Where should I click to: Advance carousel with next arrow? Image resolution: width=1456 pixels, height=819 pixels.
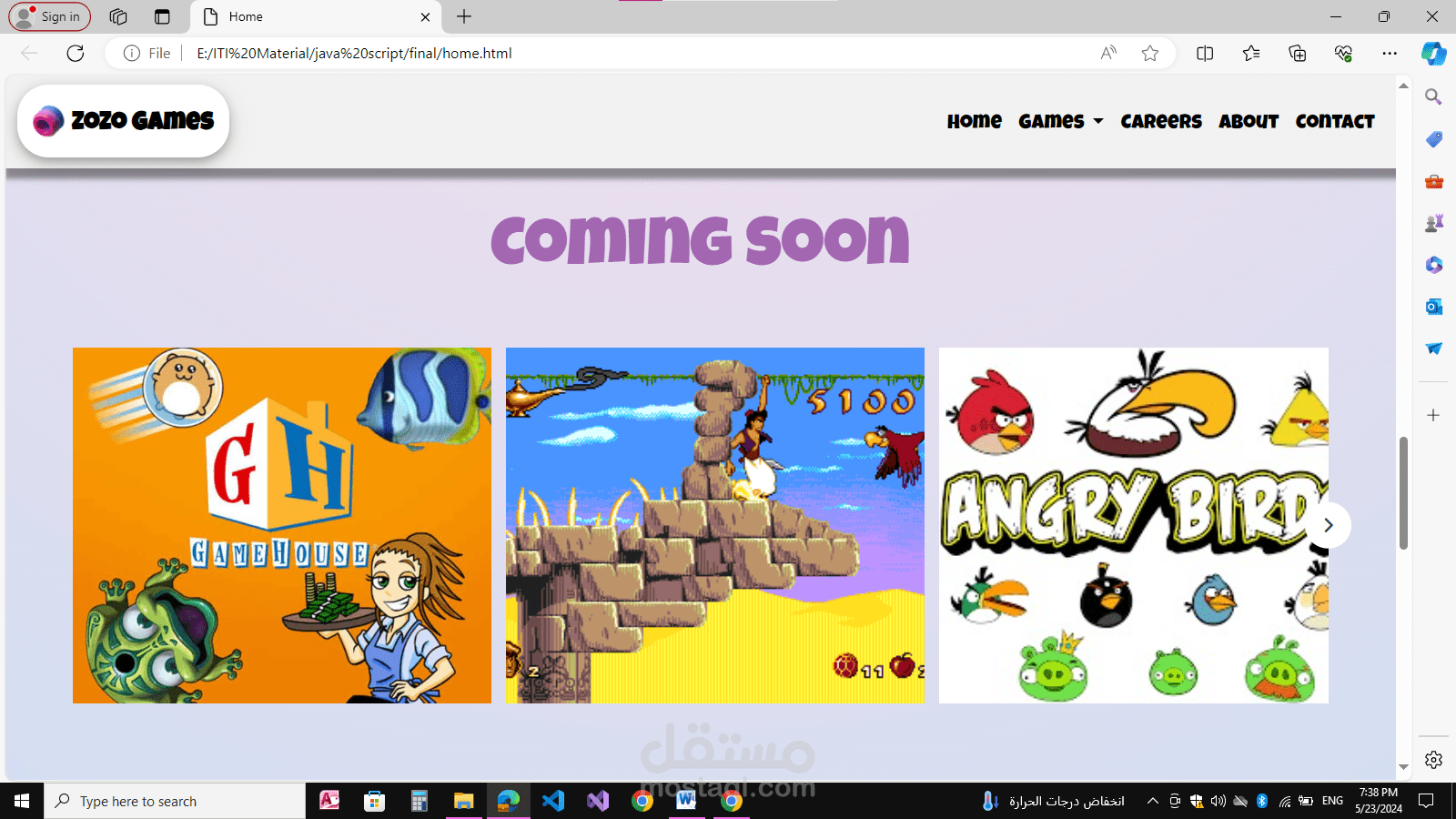pos(1329,525)
